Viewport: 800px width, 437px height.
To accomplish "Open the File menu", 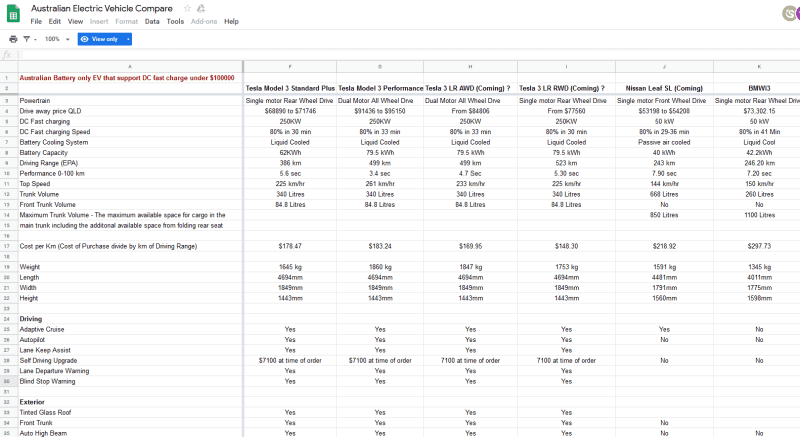I will 36,21.
